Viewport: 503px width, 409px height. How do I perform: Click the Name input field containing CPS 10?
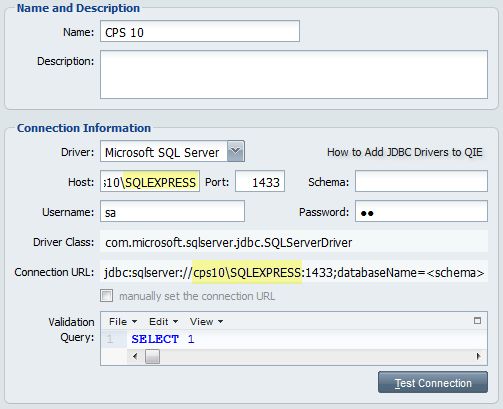coord(200,31)
